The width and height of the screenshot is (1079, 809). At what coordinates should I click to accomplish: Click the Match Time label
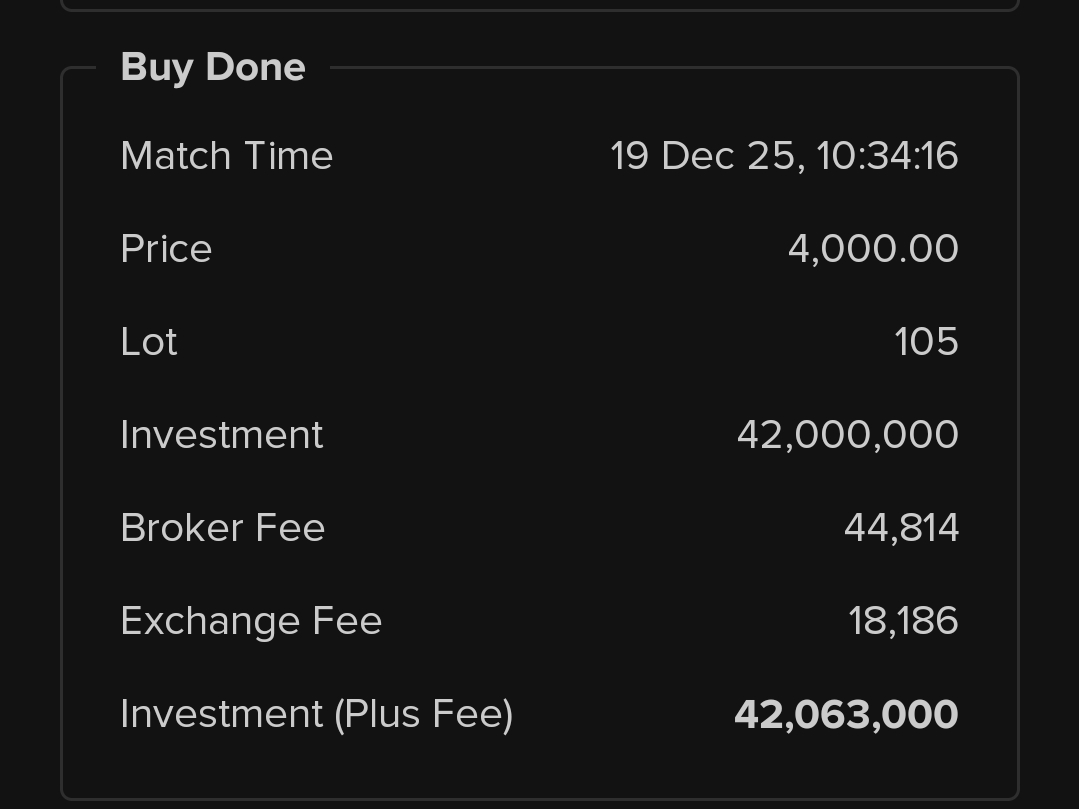coord(226,156)
